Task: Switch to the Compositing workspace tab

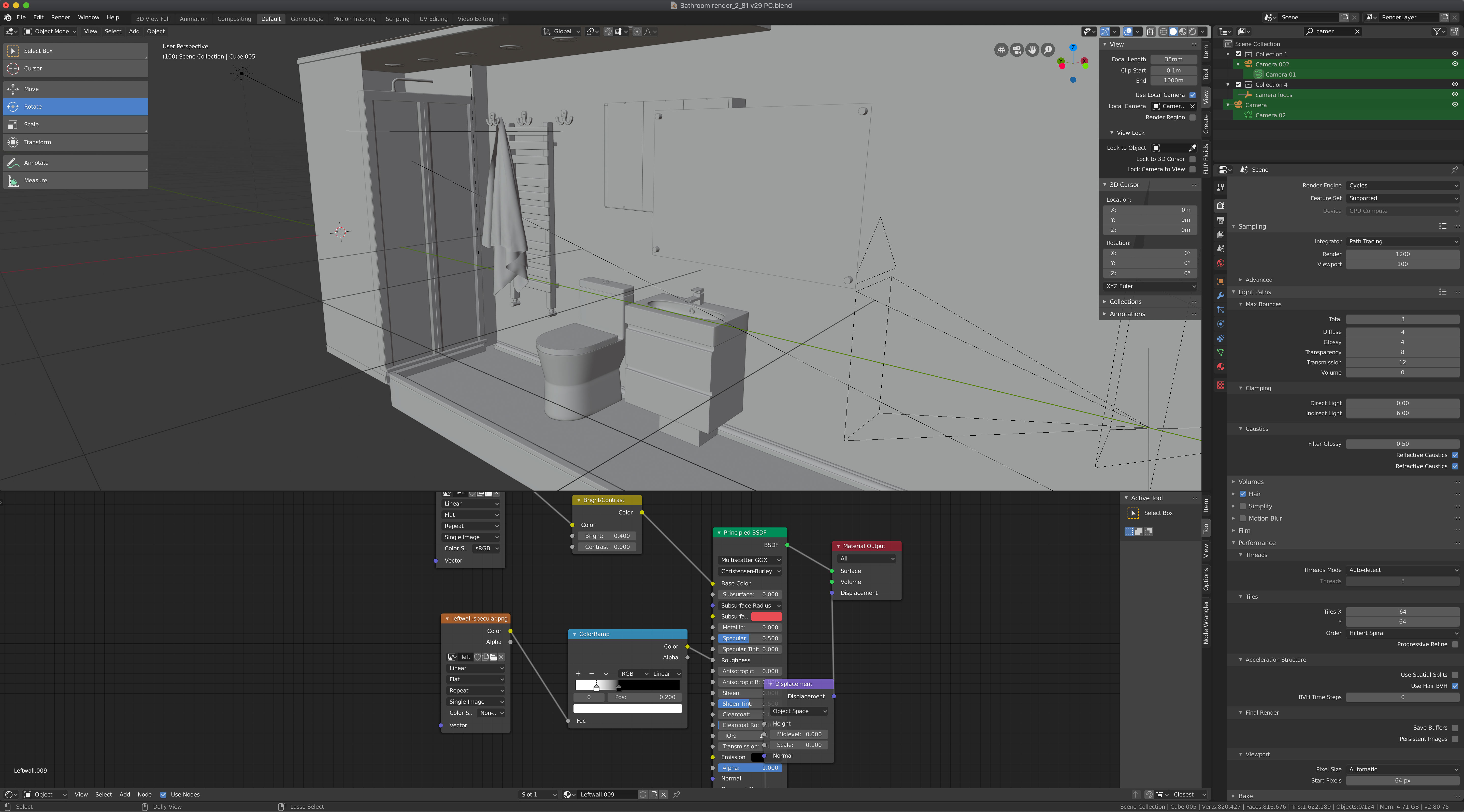Action: coord(234,19)
